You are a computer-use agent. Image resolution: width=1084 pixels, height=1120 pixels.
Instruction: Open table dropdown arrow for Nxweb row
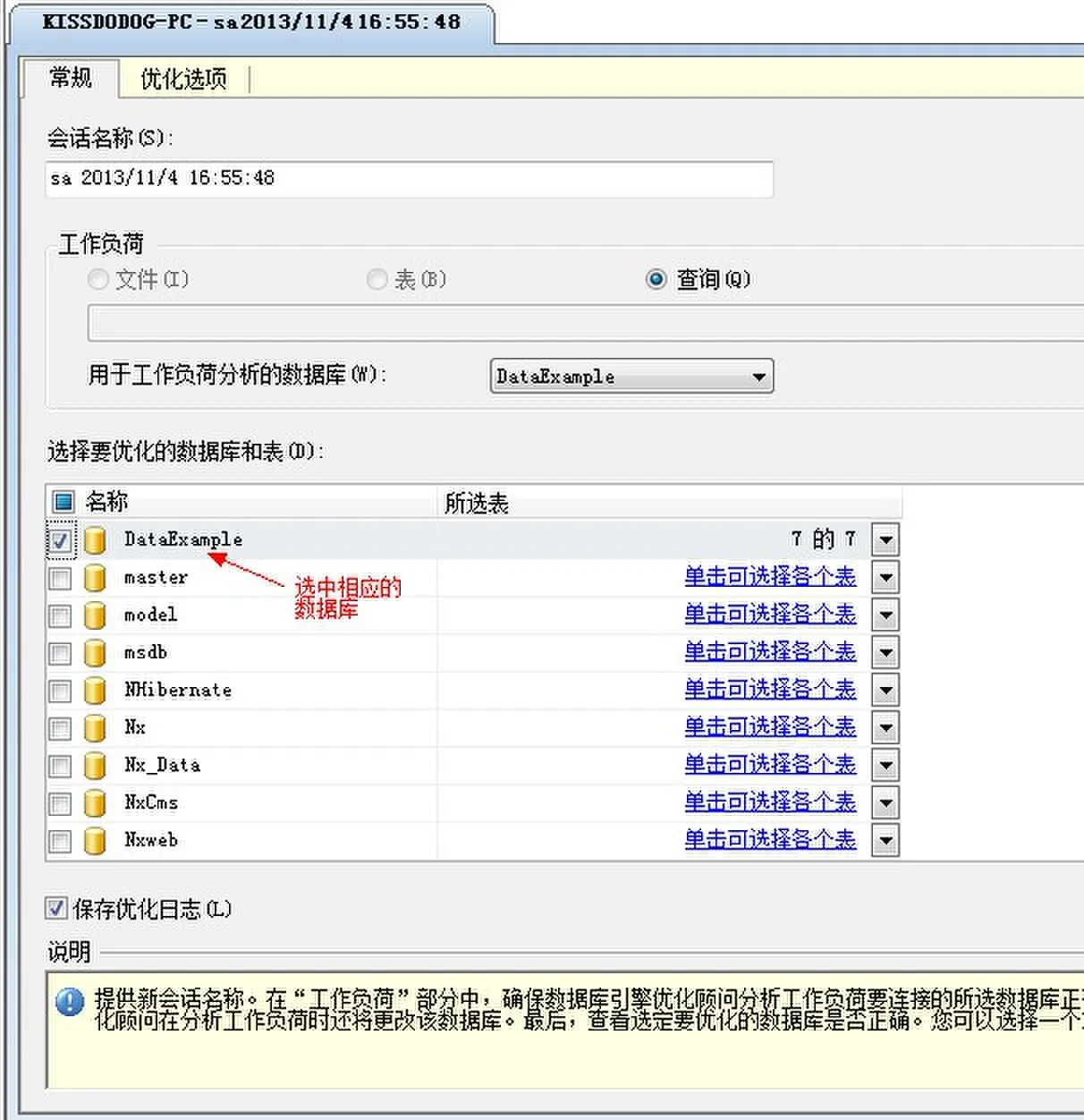[885, 840]
